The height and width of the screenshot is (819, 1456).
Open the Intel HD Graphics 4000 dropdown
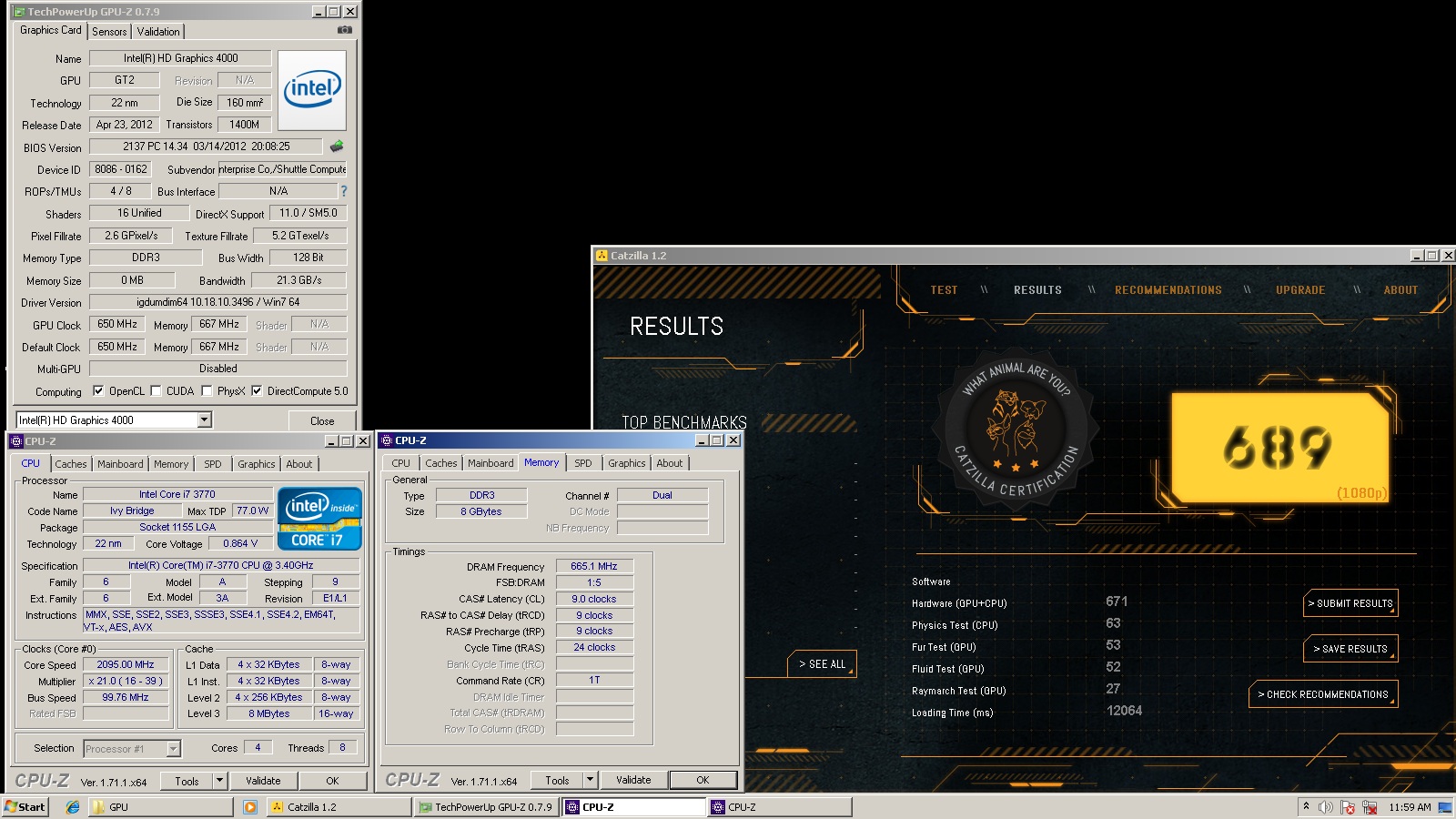pos(204,420)
